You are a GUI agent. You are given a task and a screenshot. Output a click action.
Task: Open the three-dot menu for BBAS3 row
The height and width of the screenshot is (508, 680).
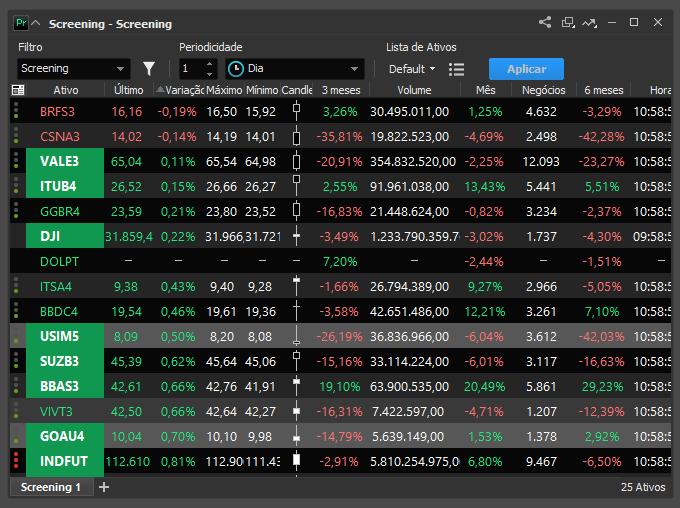16,385
